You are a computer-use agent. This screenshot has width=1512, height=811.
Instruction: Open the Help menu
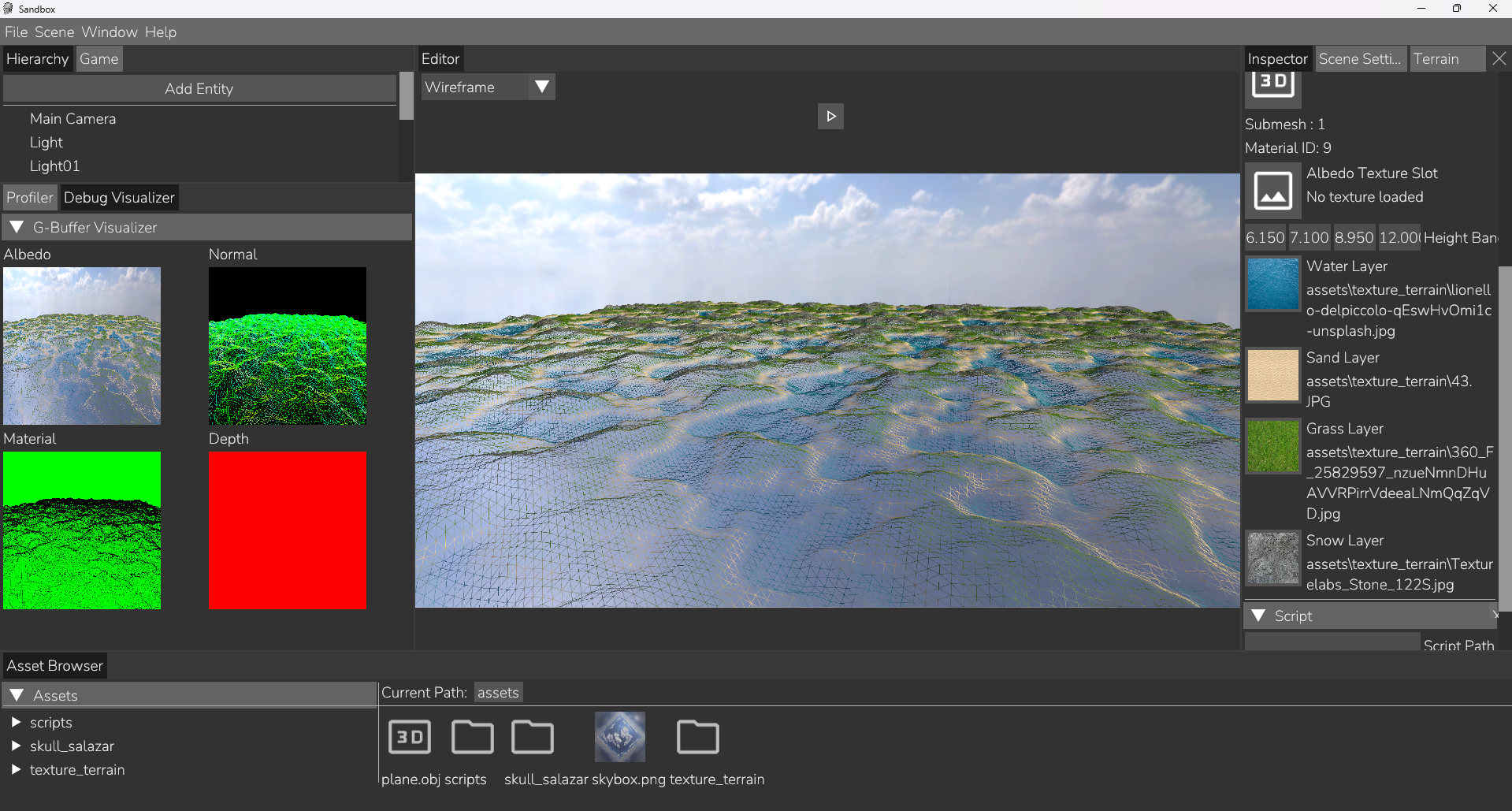tap(161, 32)
